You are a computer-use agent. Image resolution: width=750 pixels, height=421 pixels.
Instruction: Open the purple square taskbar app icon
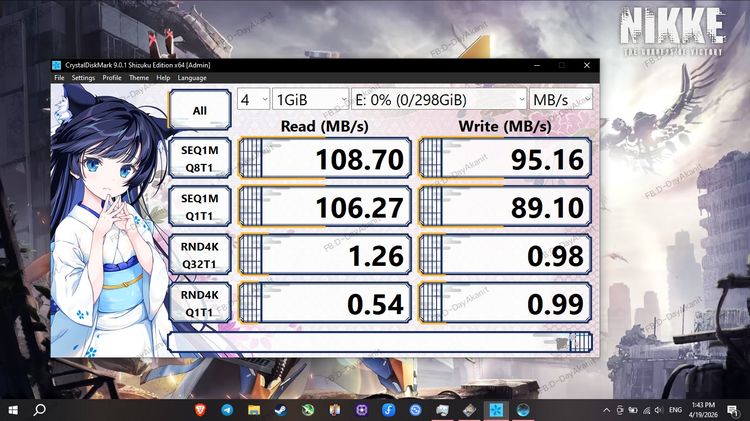pos(362,410)
